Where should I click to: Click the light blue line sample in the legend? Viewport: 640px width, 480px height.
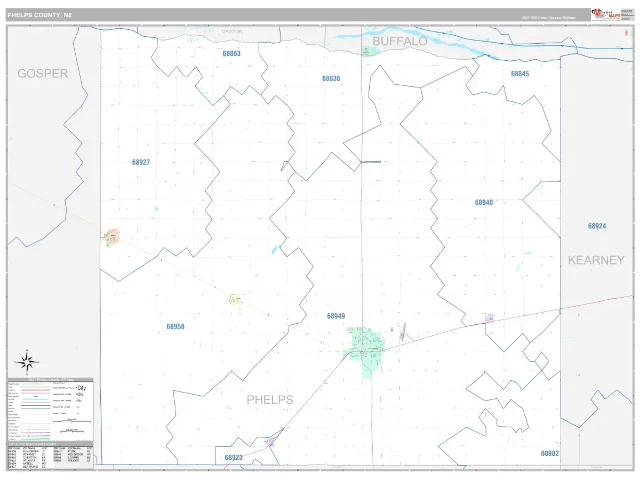35,400
